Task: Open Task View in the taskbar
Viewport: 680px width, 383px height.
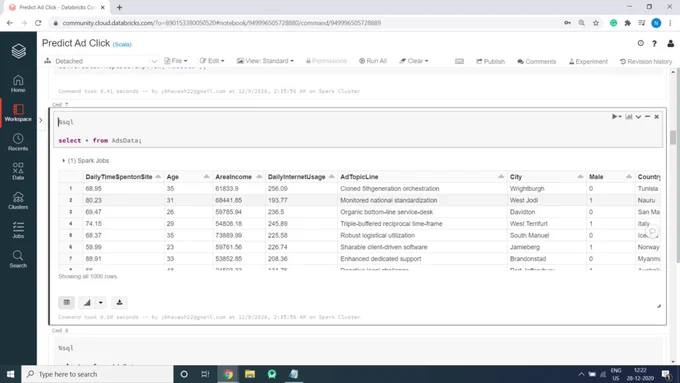Action: 205,374
